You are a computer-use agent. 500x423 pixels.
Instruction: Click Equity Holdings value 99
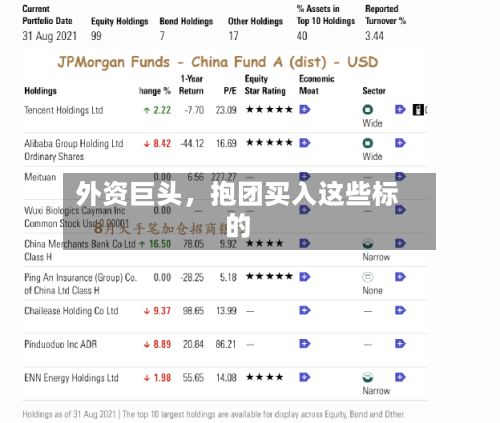coord(96,36)
